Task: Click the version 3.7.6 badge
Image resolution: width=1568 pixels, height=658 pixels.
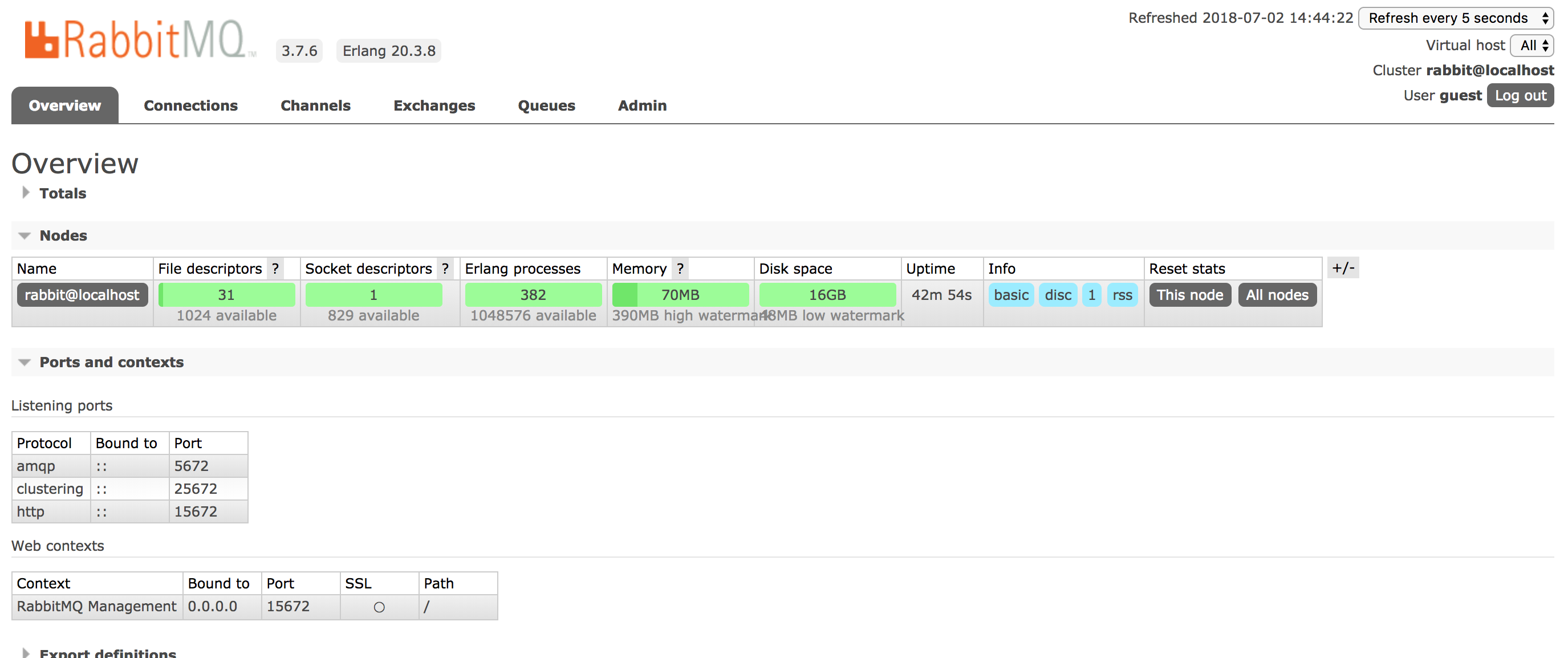Action: point(299,51)
